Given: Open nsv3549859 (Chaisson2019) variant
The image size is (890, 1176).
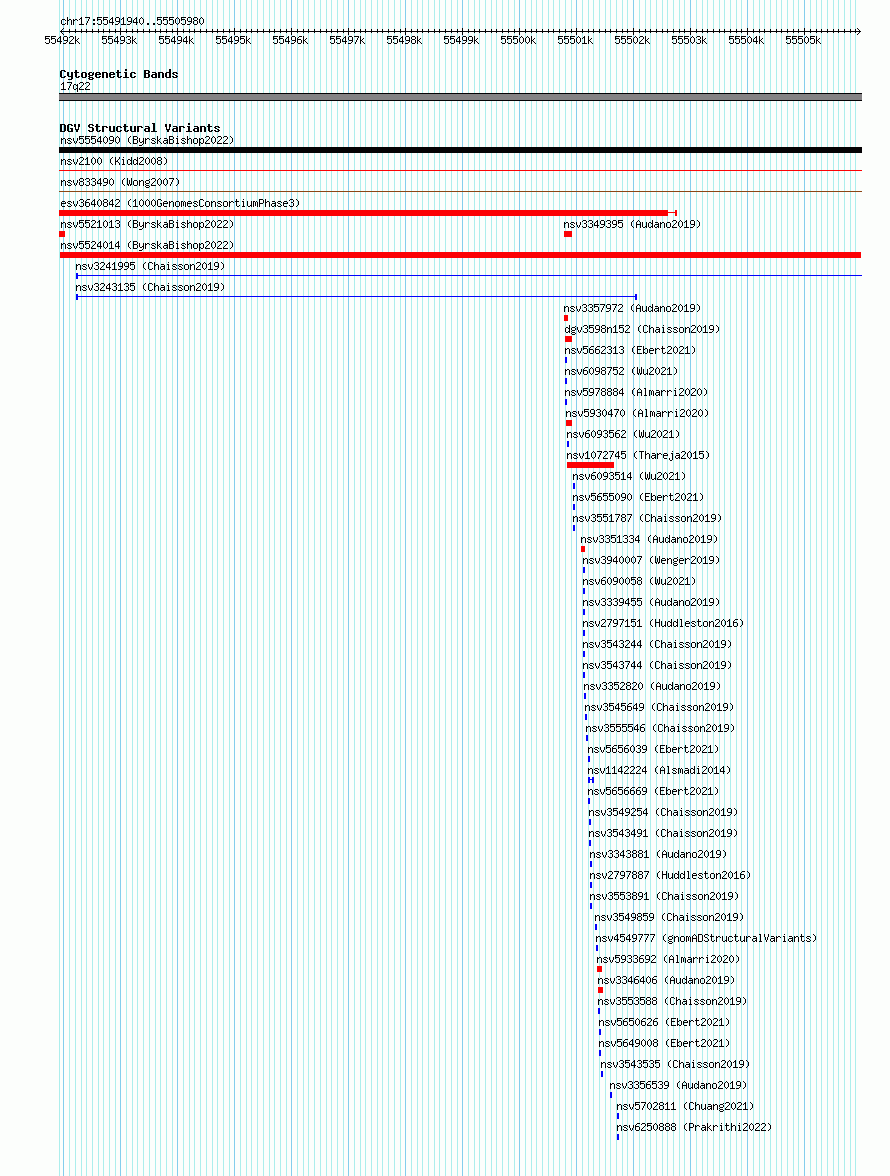Looking at the screenshot, I should point(669,917).
